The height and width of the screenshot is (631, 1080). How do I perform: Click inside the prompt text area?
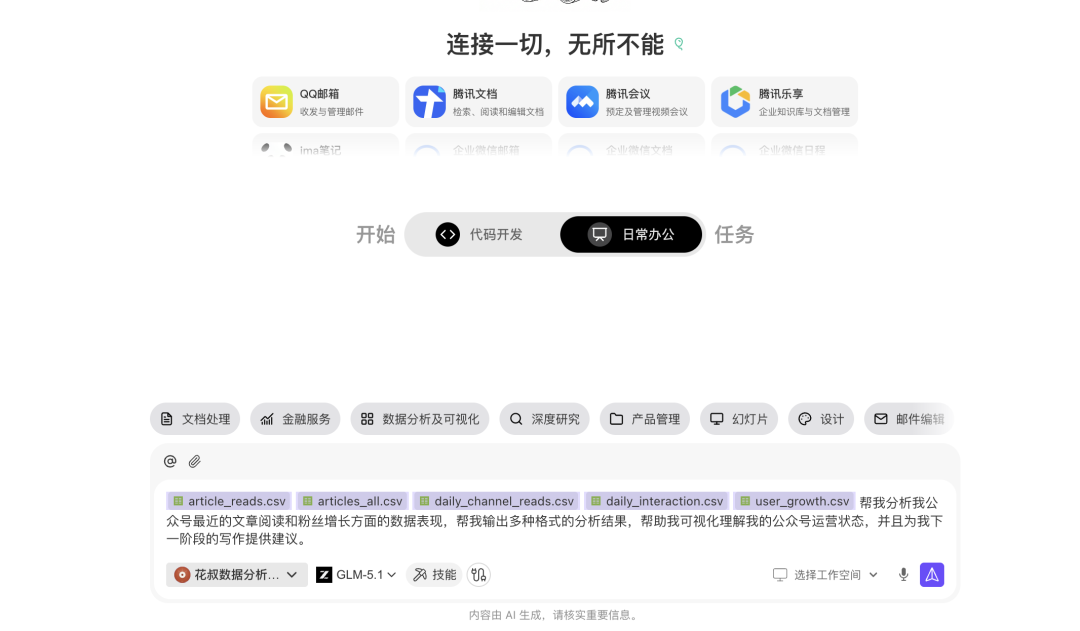[x=554, y=521]
